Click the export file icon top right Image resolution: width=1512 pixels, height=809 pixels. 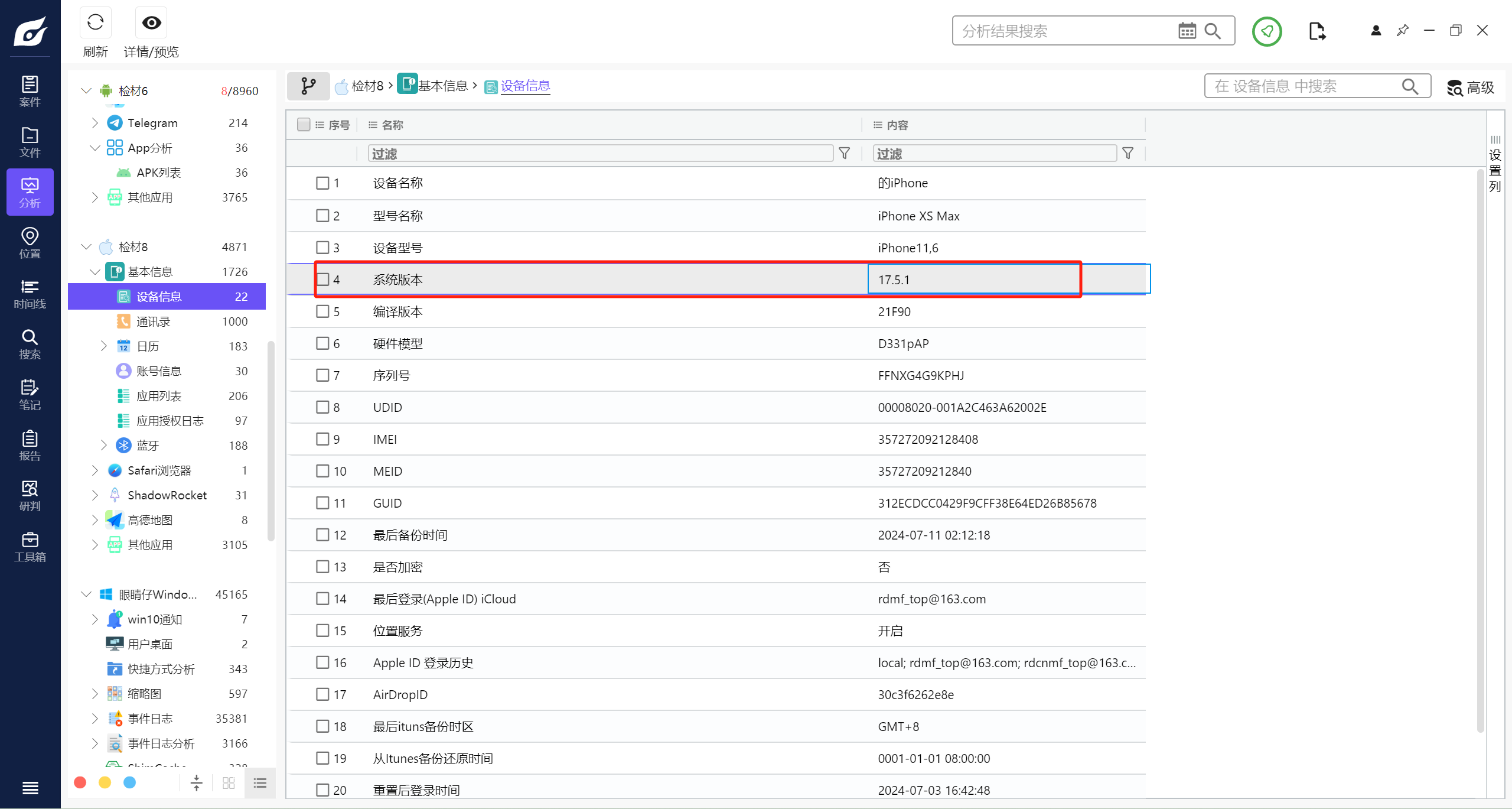click(1317, 31)
